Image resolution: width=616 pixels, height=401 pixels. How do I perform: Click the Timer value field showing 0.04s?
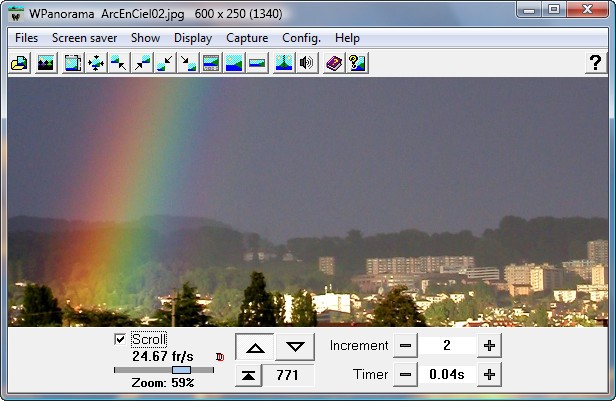click(x=447, y=375)
